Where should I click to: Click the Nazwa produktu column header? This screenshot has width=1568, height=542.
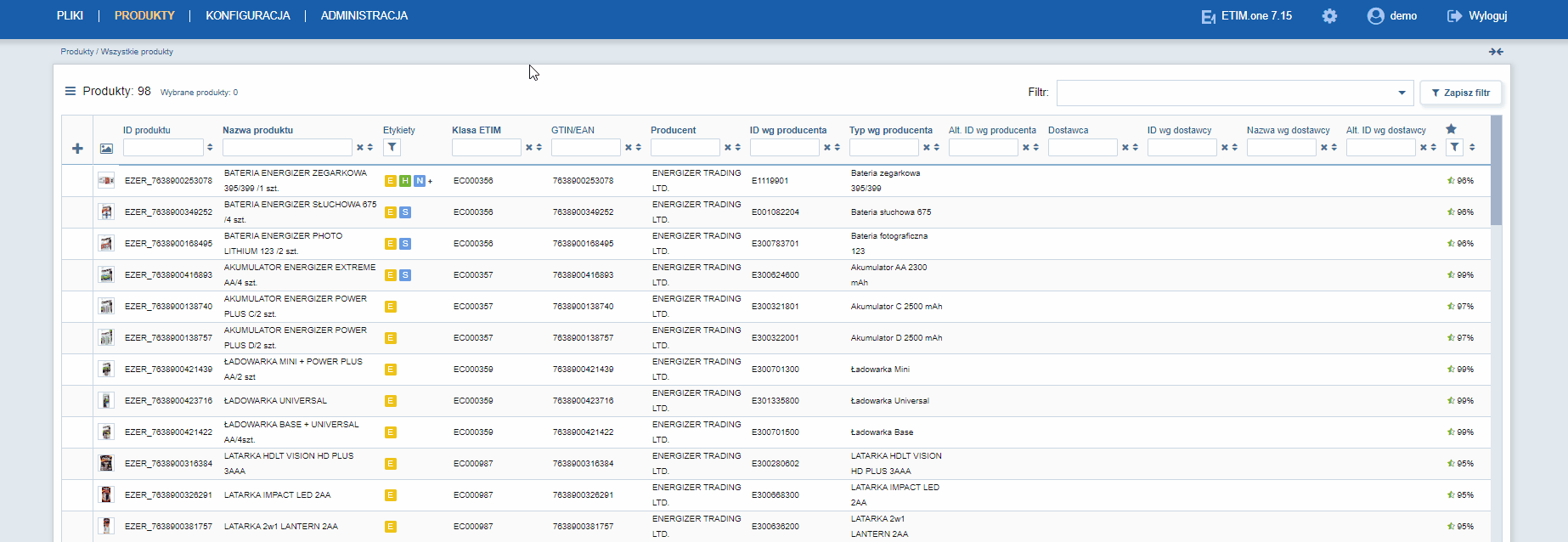tap(257, 130)
